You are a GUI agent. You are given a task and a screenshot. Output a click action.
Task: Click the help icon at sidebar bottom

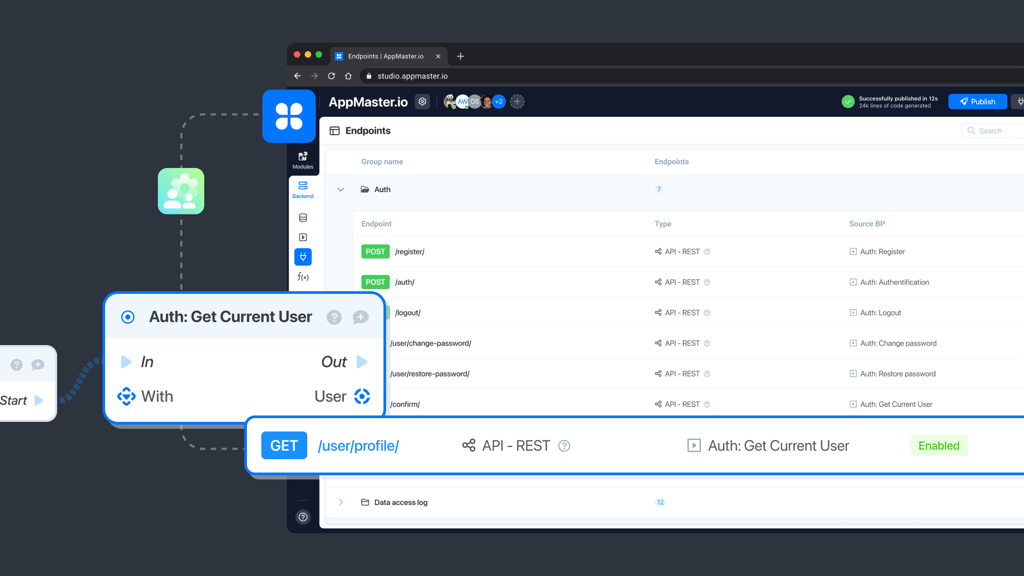coord(303,517)
